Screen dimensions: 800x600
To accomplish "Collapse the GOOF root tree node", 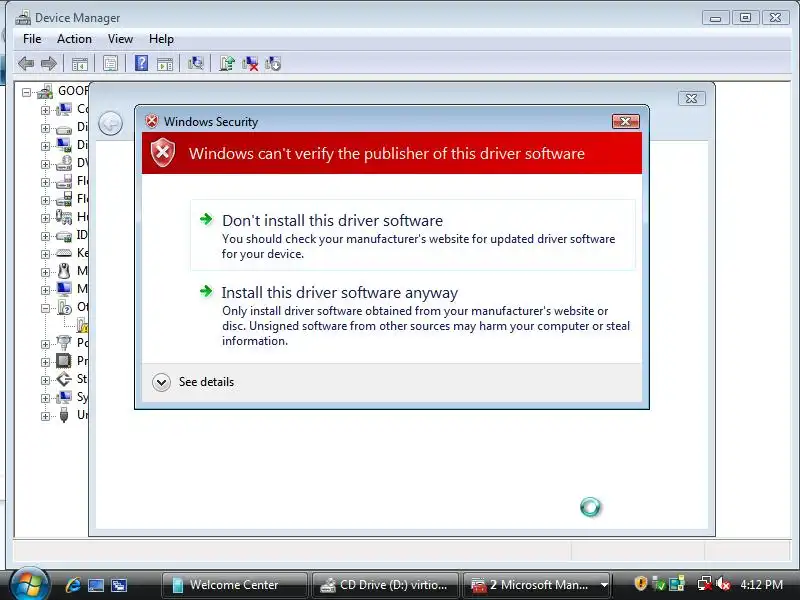I will (26, 92).
